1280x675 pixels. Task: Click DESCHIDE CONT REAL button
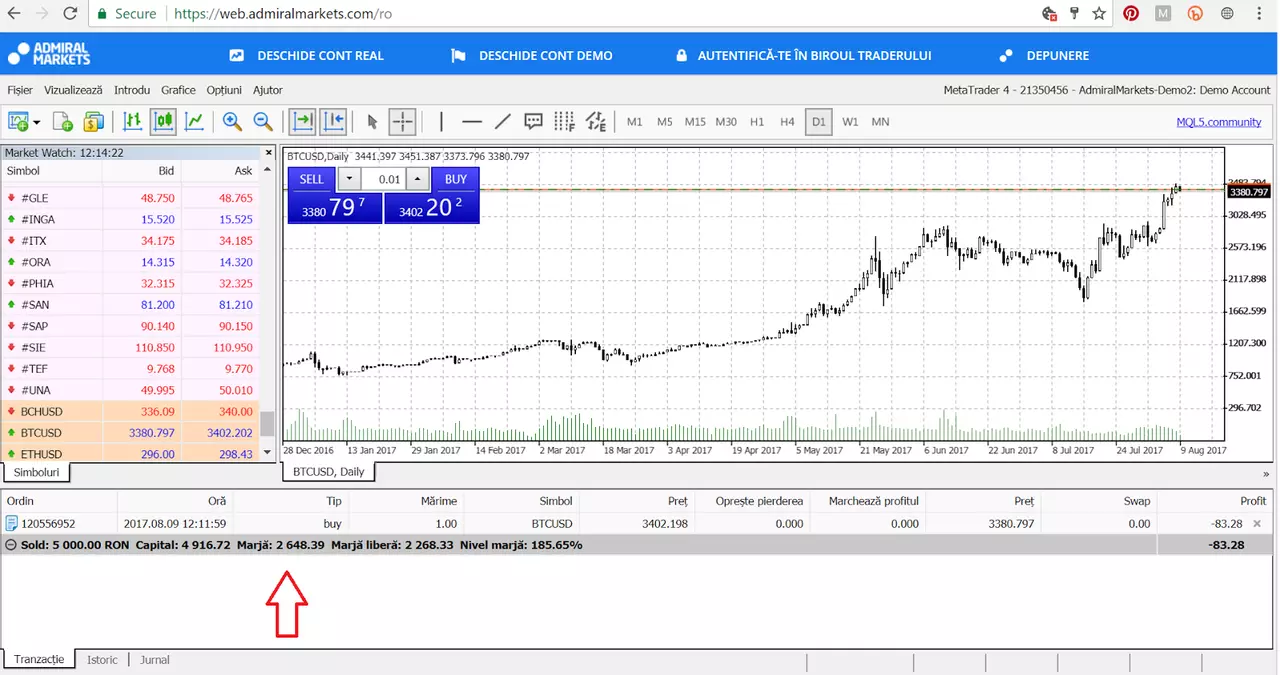click(306, 56)
